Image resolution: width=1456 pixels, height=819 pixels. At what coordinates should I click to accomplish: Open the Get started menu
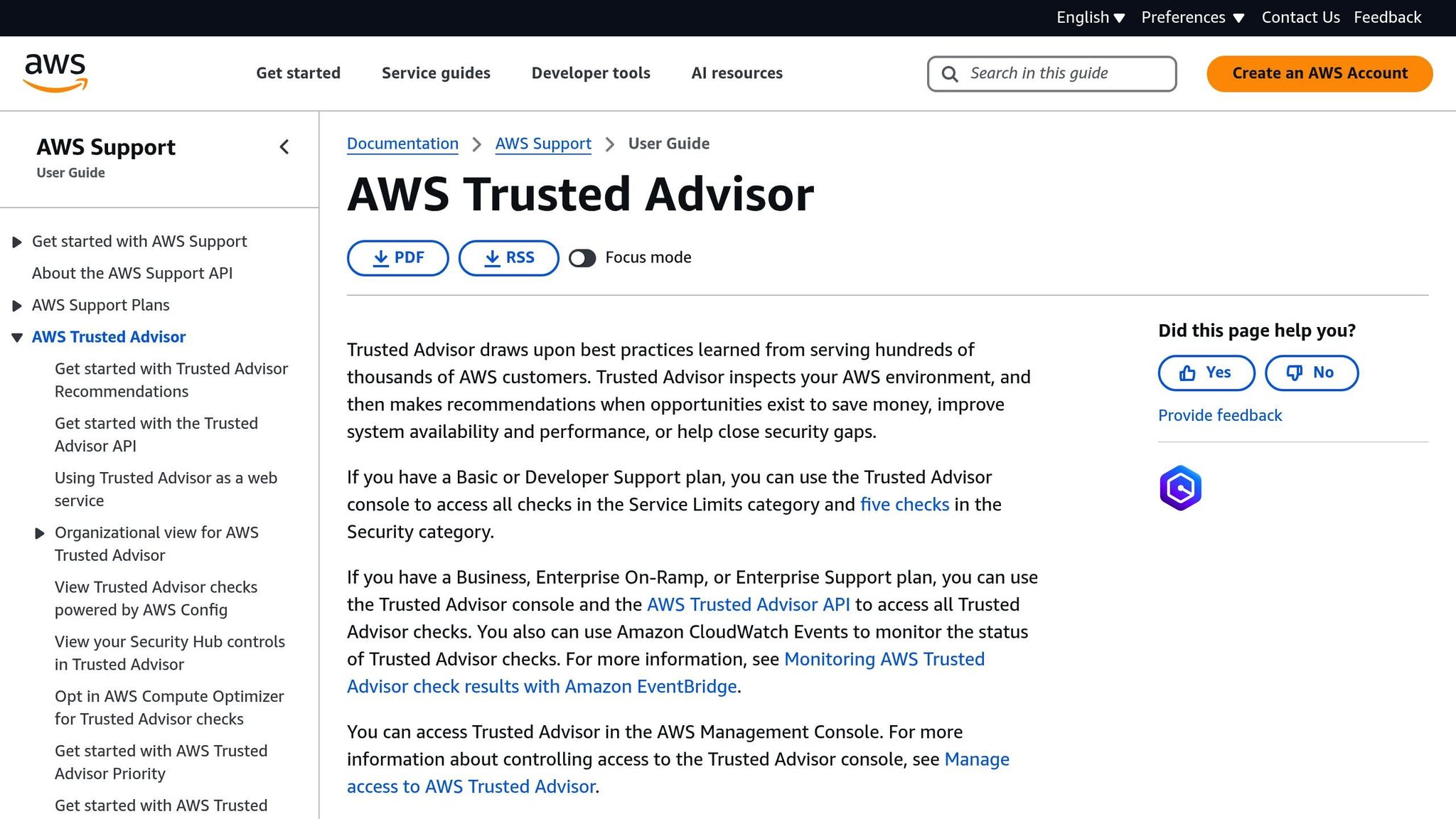(299, 73)
